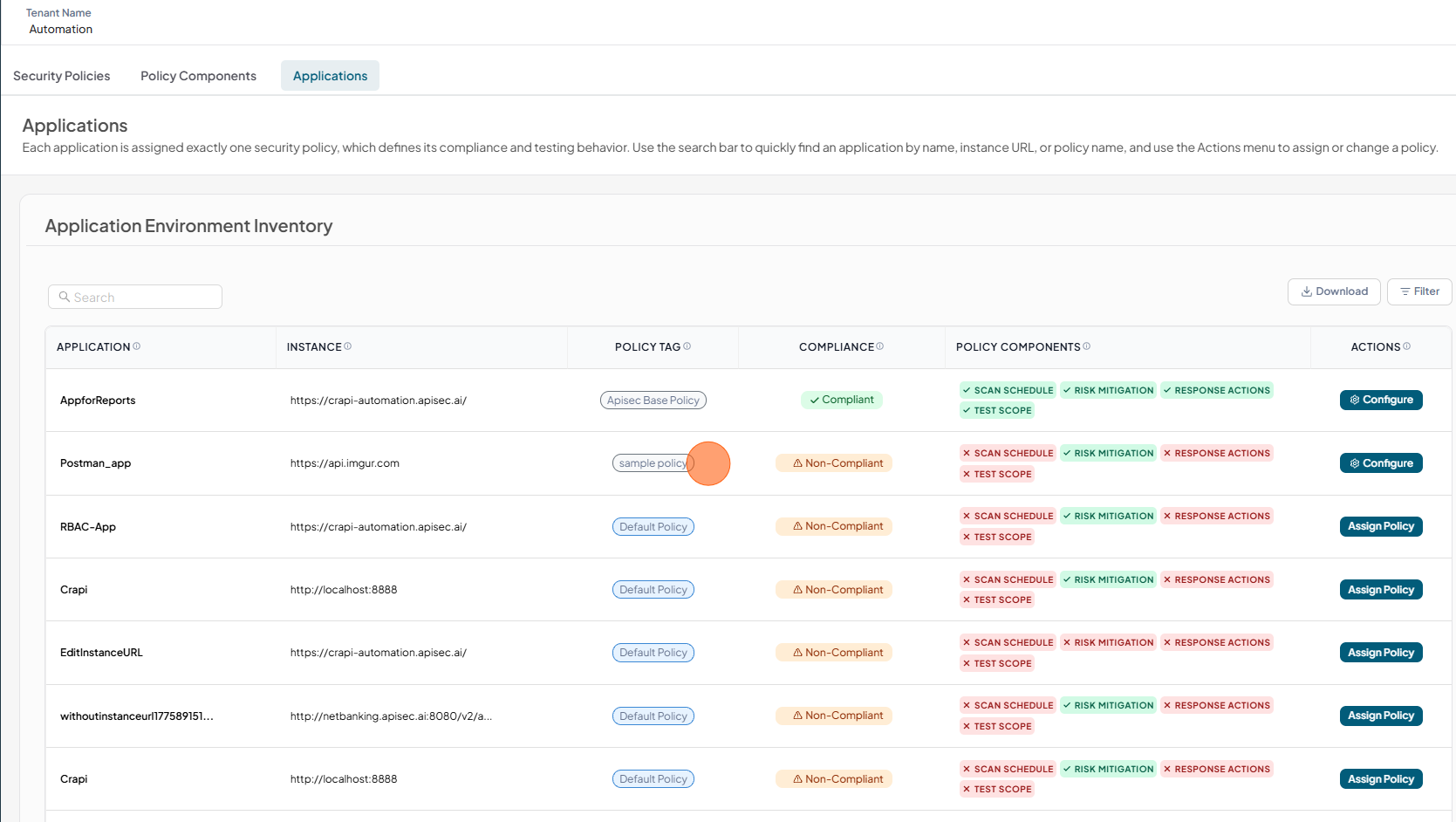Click the info icon beside POLICY COMPONENTS header

pos(1087,346)
